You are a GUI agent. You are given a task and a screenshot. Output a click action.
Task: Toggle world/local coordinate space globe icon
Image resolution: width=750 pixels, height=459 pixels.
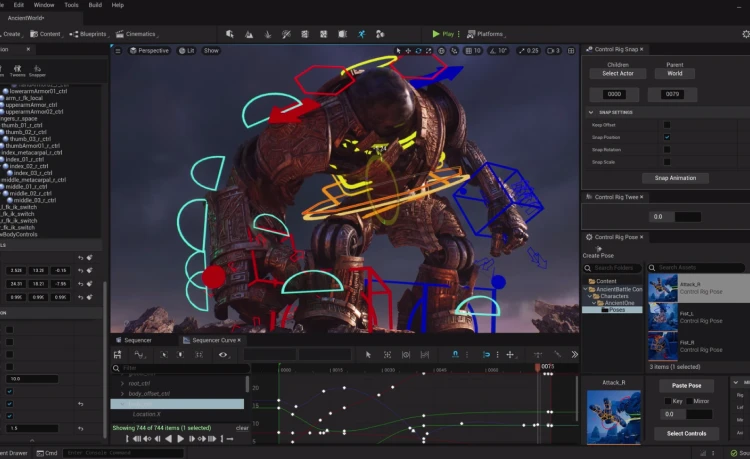[441, 51]
